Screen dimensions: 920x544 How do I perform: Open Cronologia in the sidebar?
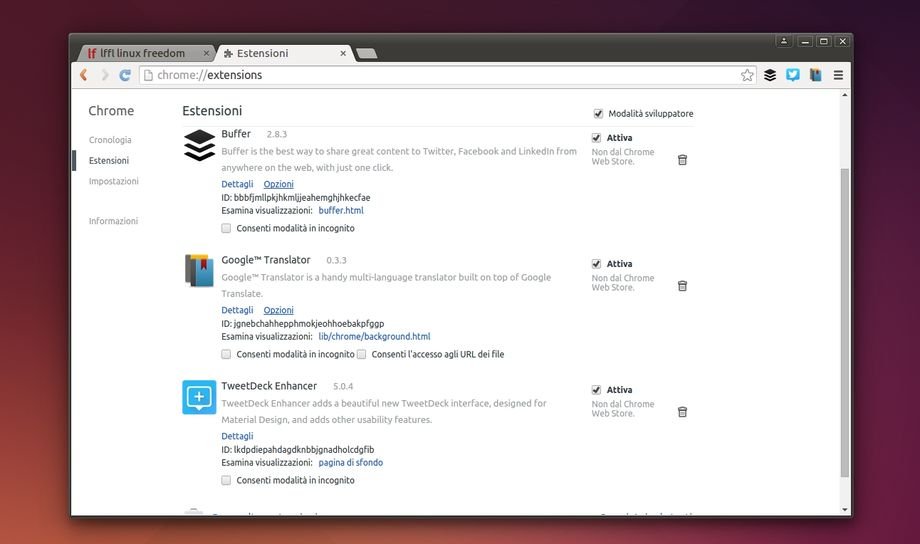tap(110, 140)
